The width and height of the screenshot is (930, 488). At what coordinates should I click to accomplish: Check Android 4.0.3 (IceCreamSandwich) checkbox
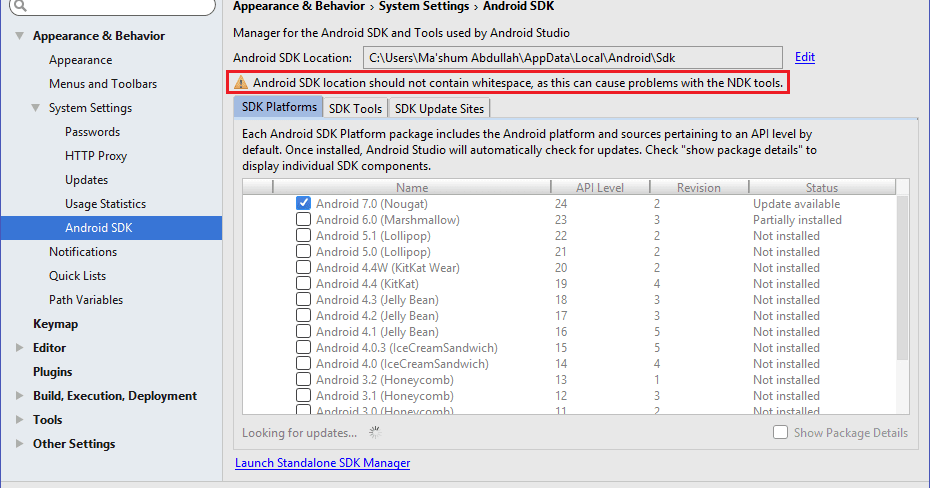click(303, 347)
